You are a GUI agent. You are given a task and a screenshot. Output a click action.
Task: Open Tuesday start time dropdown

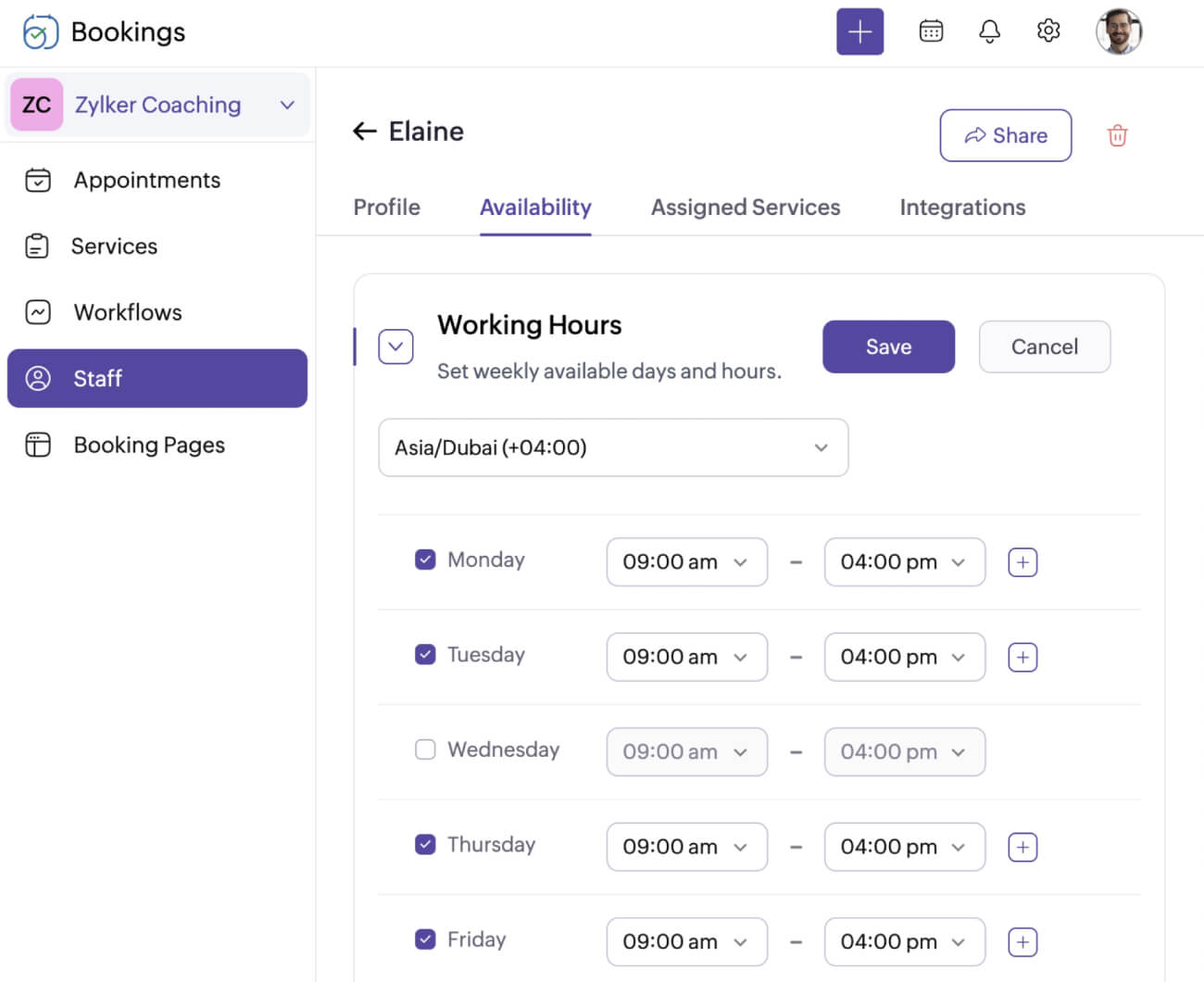(x=686, y=657)
